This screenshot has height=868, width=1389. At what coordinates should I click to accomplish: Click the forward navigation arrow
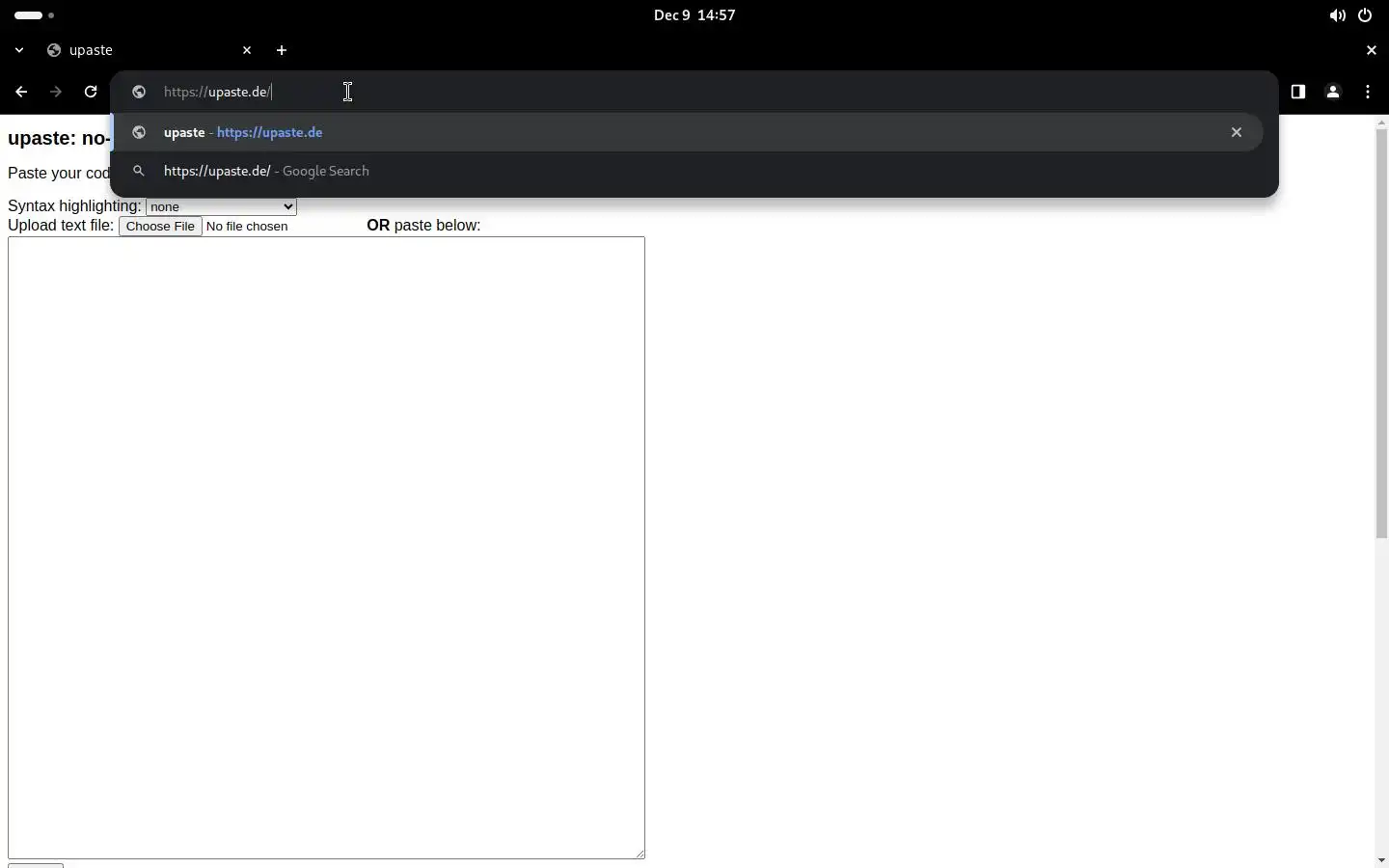pyautogui.click(x=56, y=92)
